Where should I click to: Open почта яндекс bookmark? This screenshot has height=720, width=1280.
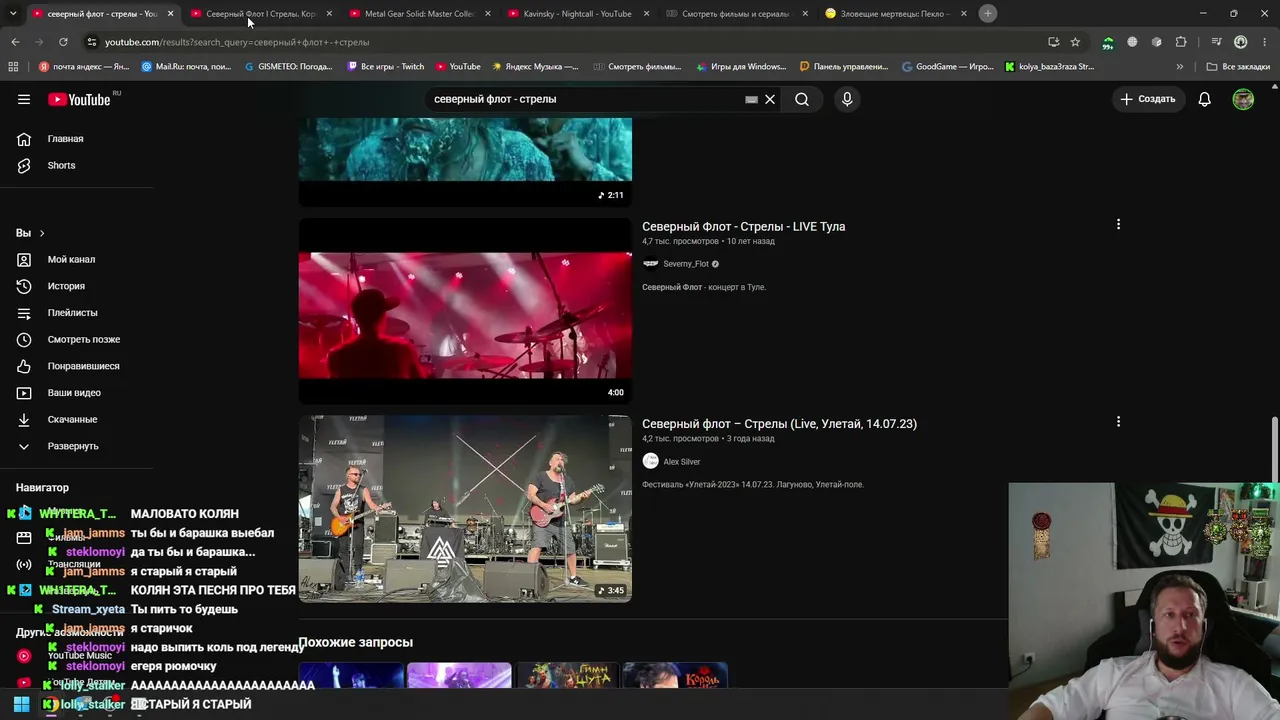(84, 67)
